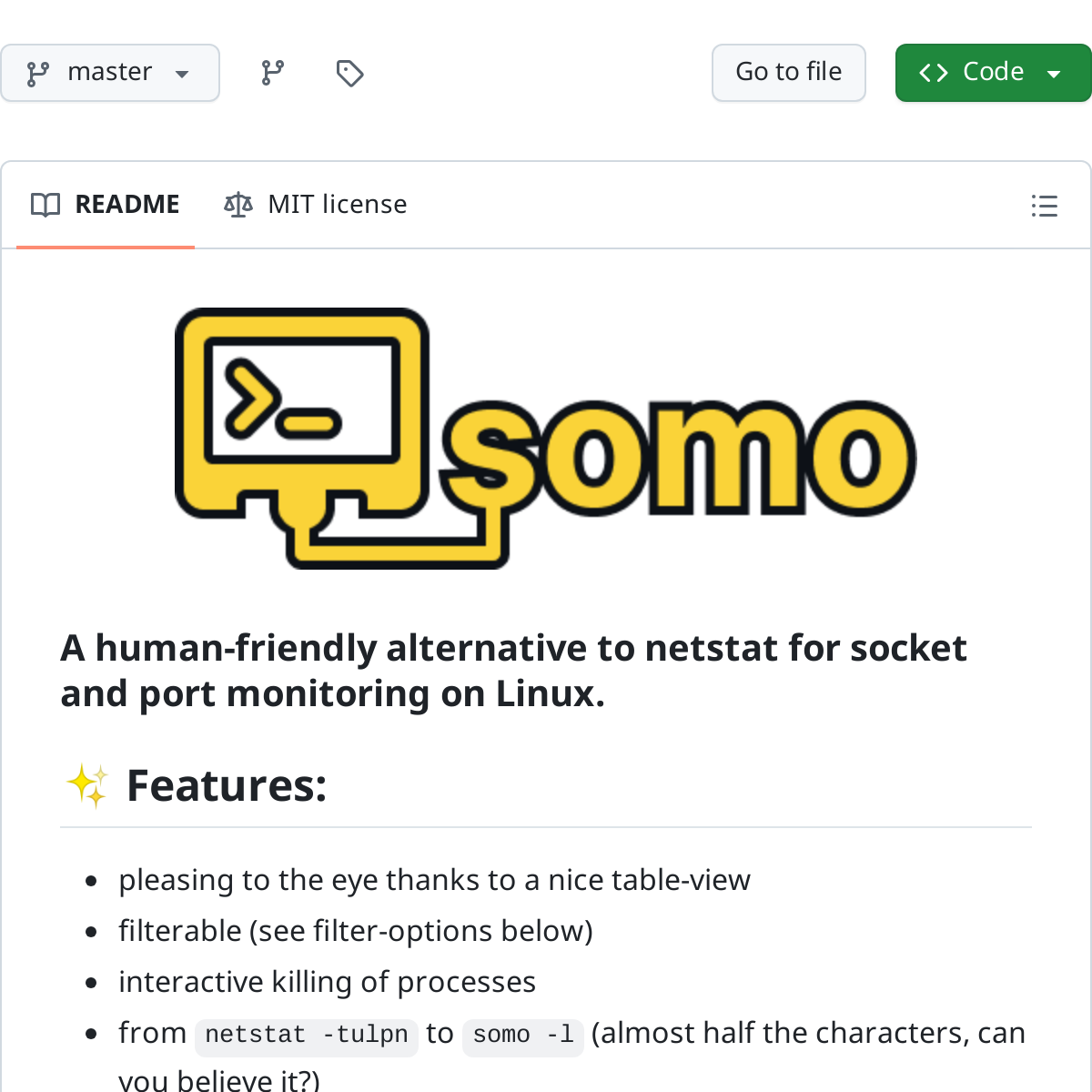Viewport: 1092px width, 1092px height.
Task: Click the git branch icon beside master
Action: (x=38, y=73)
